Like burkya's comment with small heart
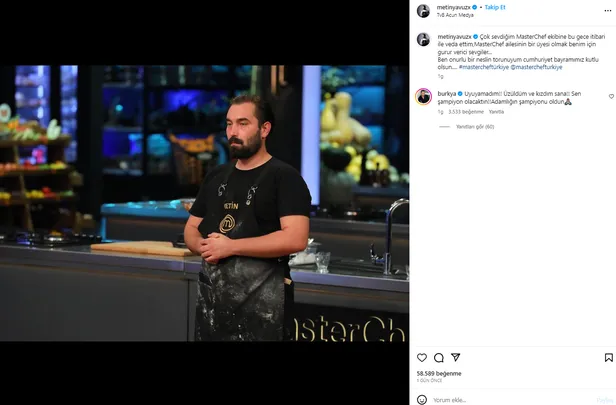 coord(611,96)
